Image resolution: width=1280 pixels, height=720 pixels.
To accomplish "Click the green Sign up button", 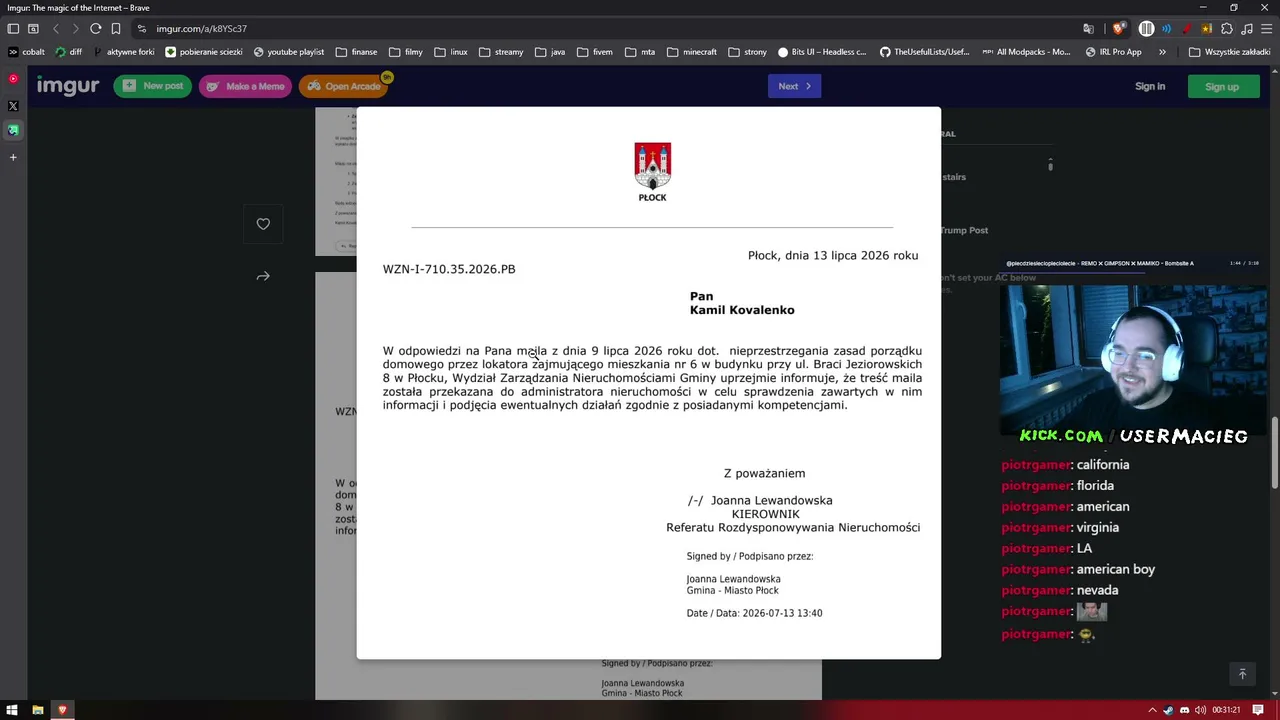I will [1222, 86].
